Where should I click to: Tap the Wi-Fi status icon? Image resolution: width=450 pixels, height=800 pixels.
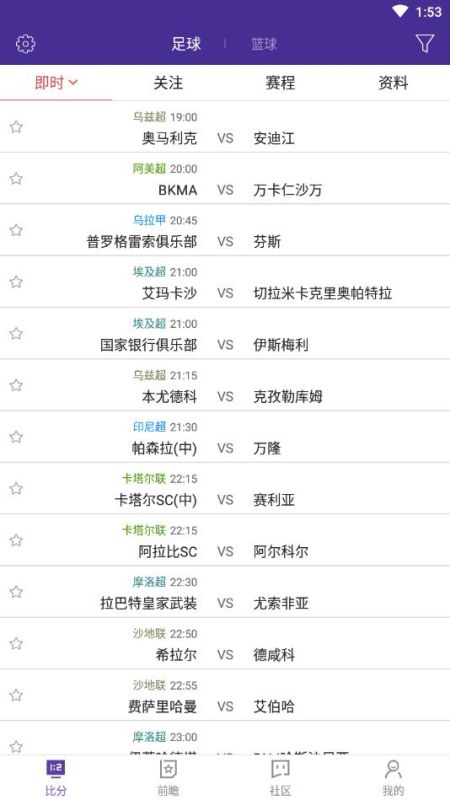(x=400, y=11)
